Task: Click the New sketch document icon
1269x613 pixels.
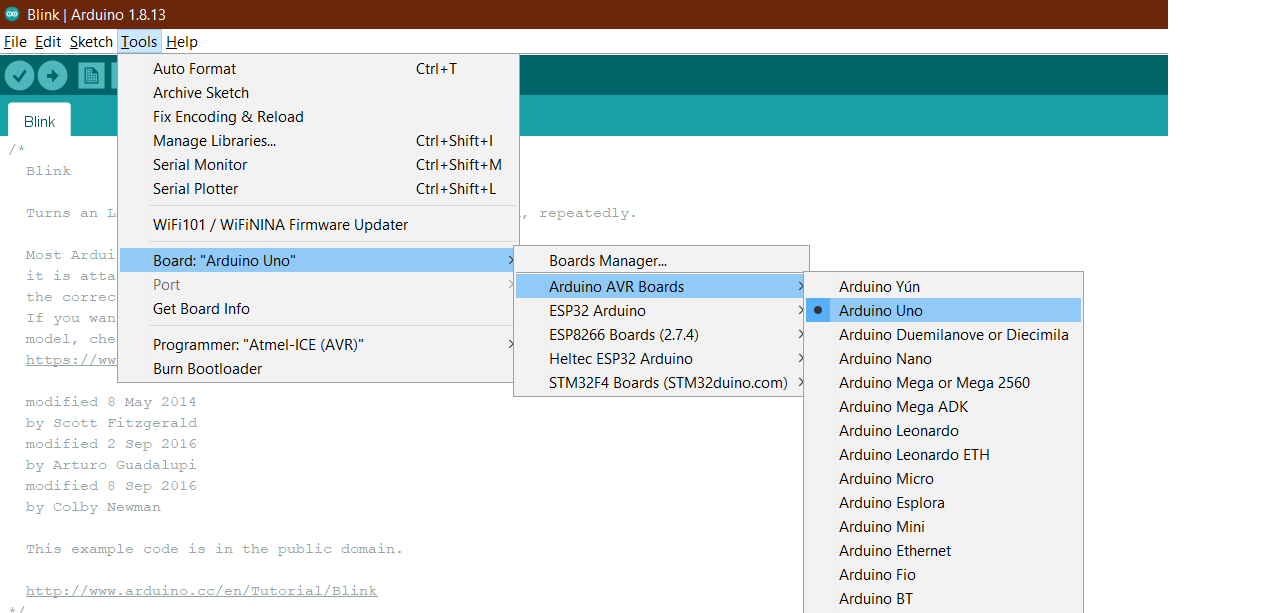Action: tap(91, 75)
